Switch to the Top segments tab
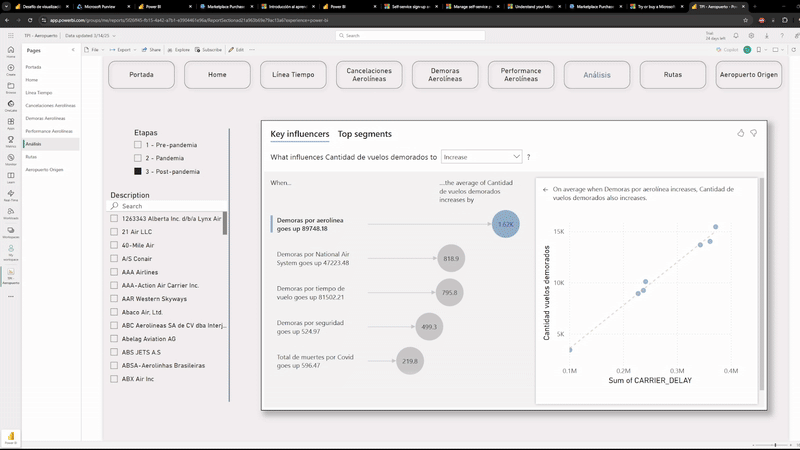The image size is (800, 450). click(364, 134)
